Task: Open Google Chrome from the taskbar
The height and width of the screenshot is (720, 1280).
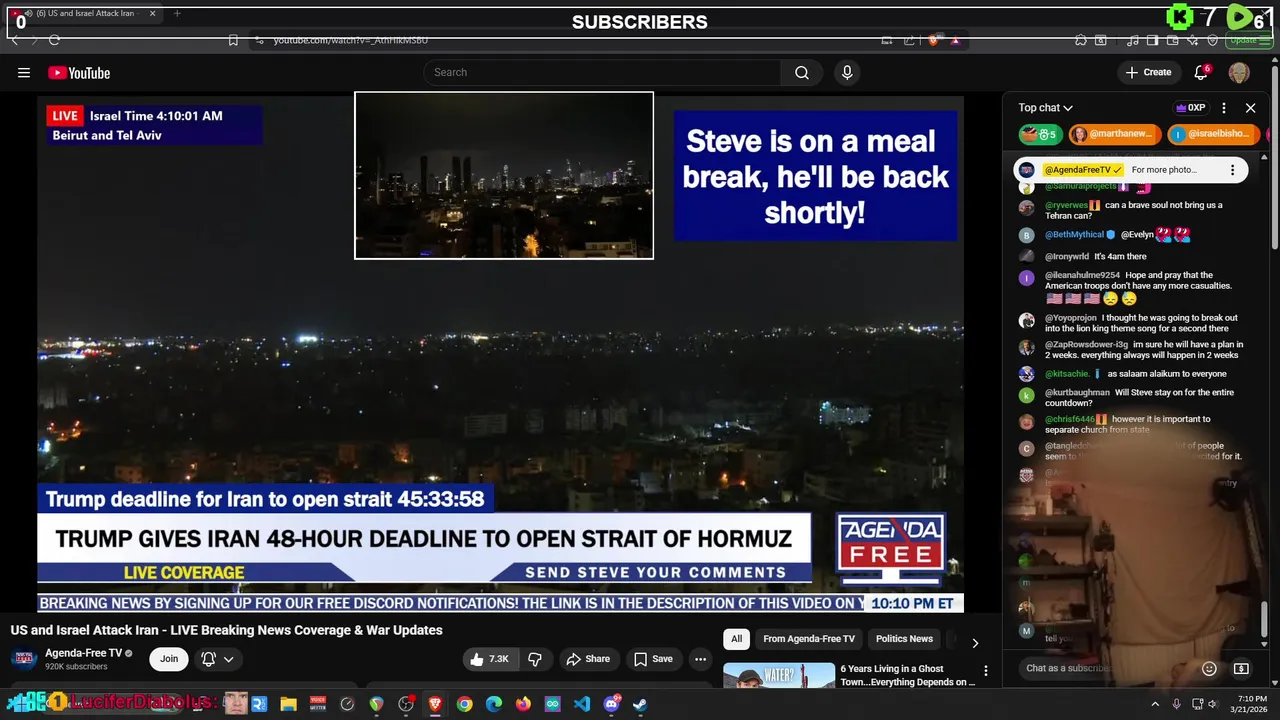Action: click(x=465, y=704)
